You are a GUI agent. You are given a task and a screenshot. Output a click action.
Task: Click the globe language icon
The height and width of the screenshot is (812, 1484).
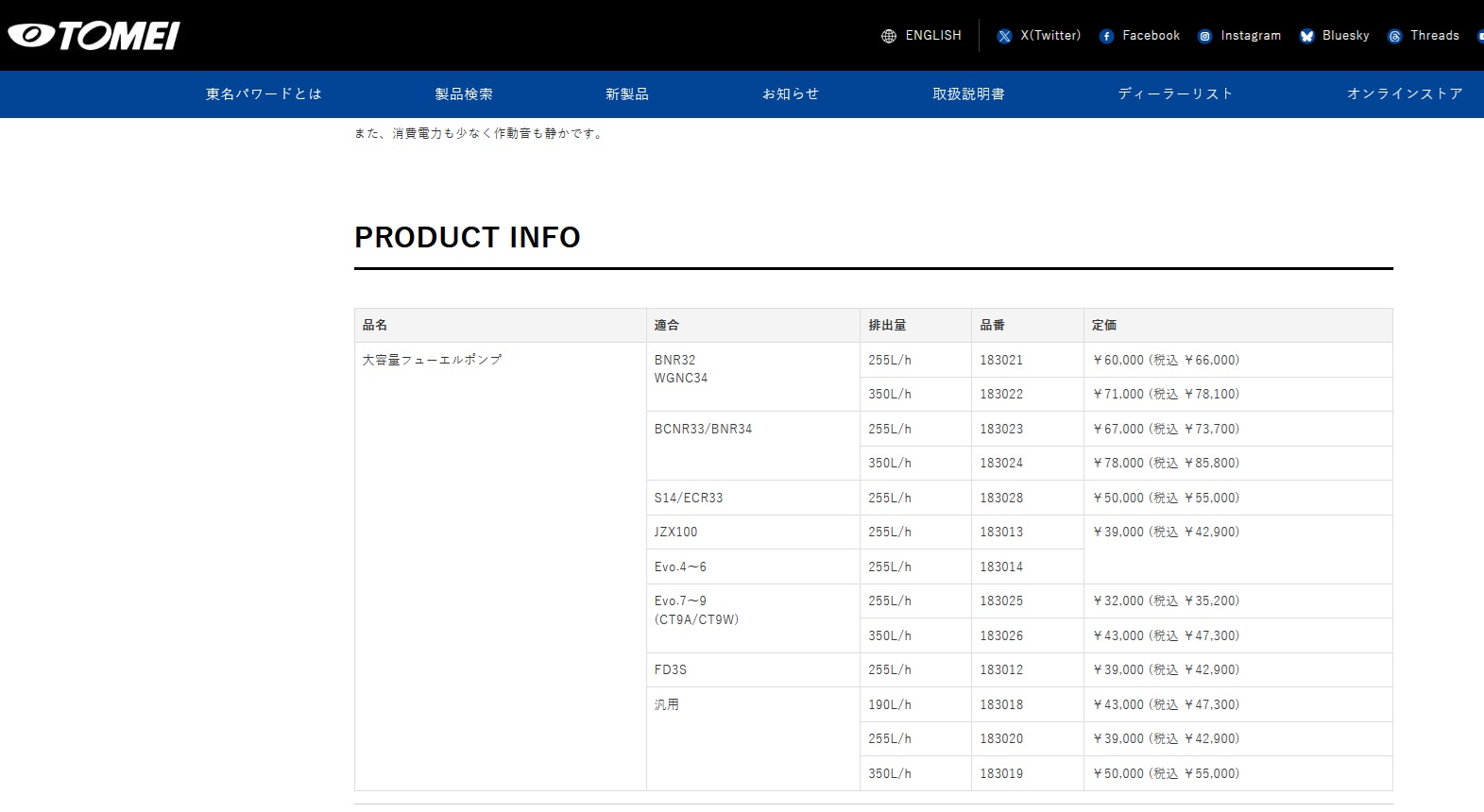(889, 36)
